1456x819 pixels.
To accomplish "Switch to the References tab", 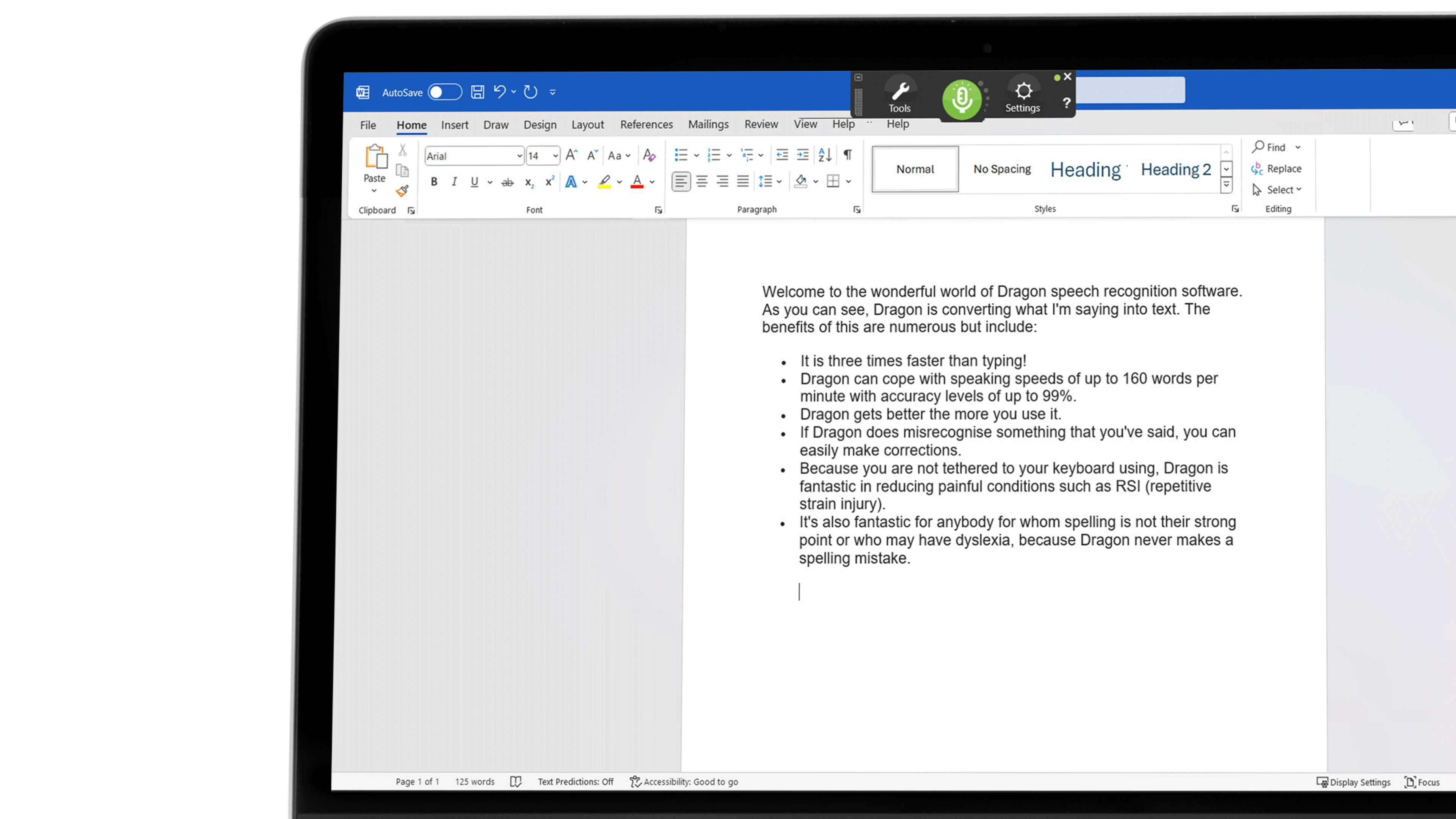I will click(646, 124).
